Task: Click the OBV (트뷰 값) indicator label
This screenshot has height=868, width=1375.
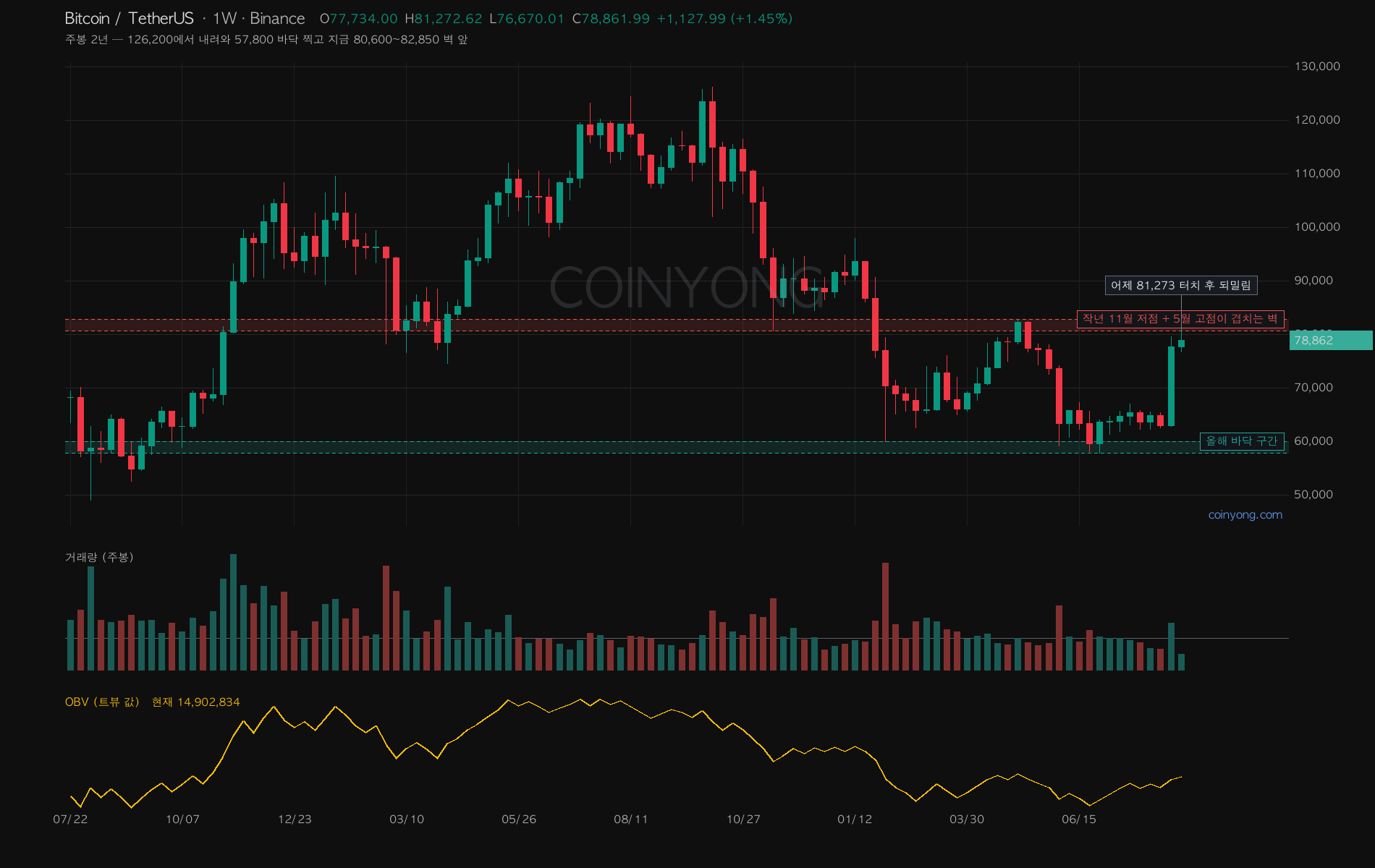Action: click(x=102, y=702)
